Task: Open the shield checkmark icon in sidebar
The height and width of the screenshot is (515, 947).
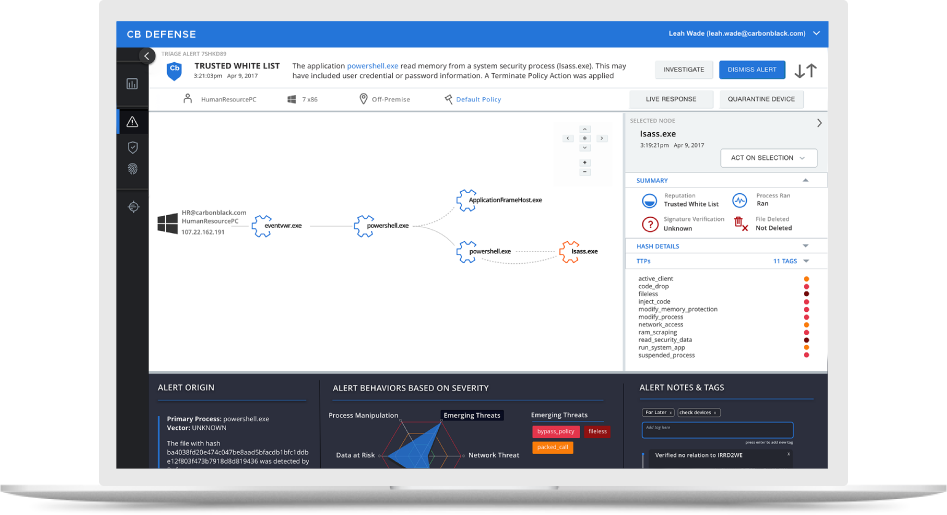Action: click(x=133, y=147)
